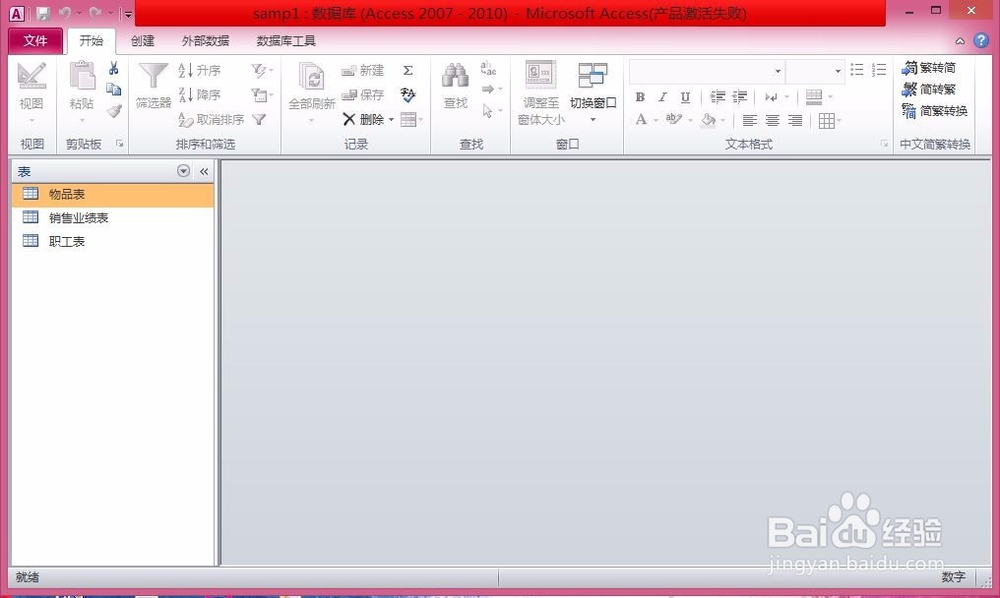Toggle Bold formatting

(x=640, y=97)
